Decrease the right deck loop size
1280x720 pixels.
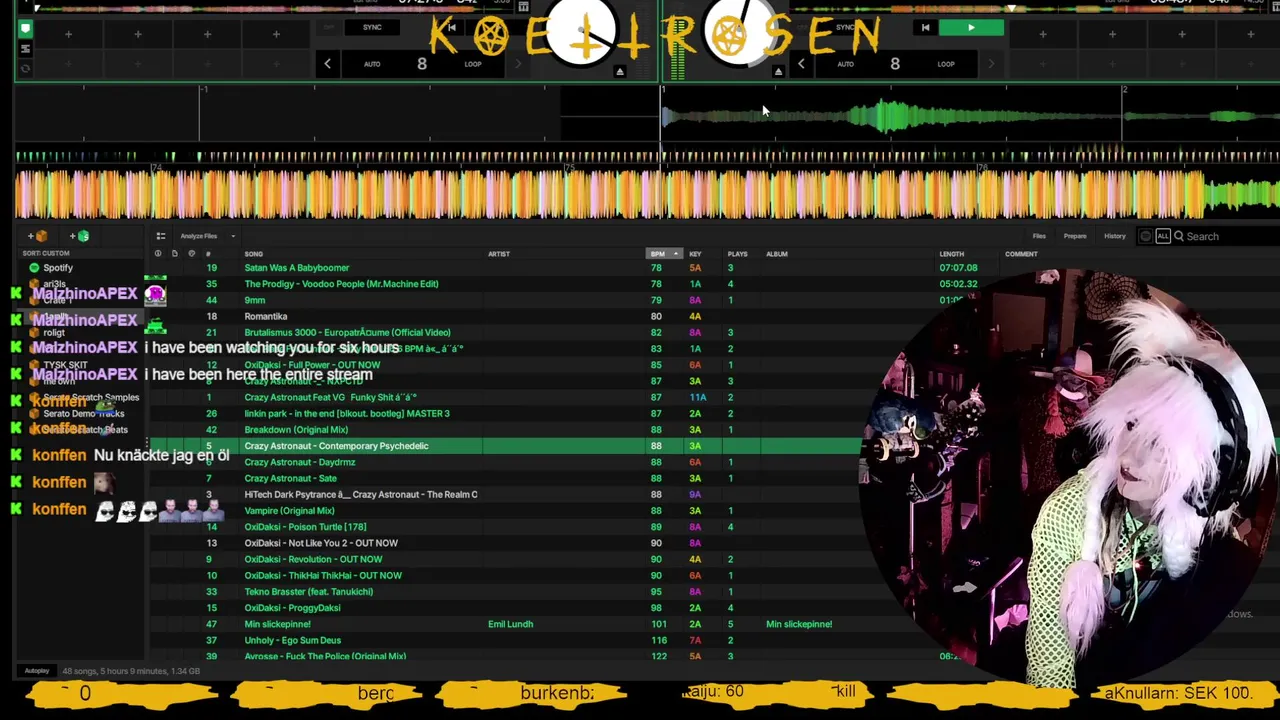(x=801, y=64)
